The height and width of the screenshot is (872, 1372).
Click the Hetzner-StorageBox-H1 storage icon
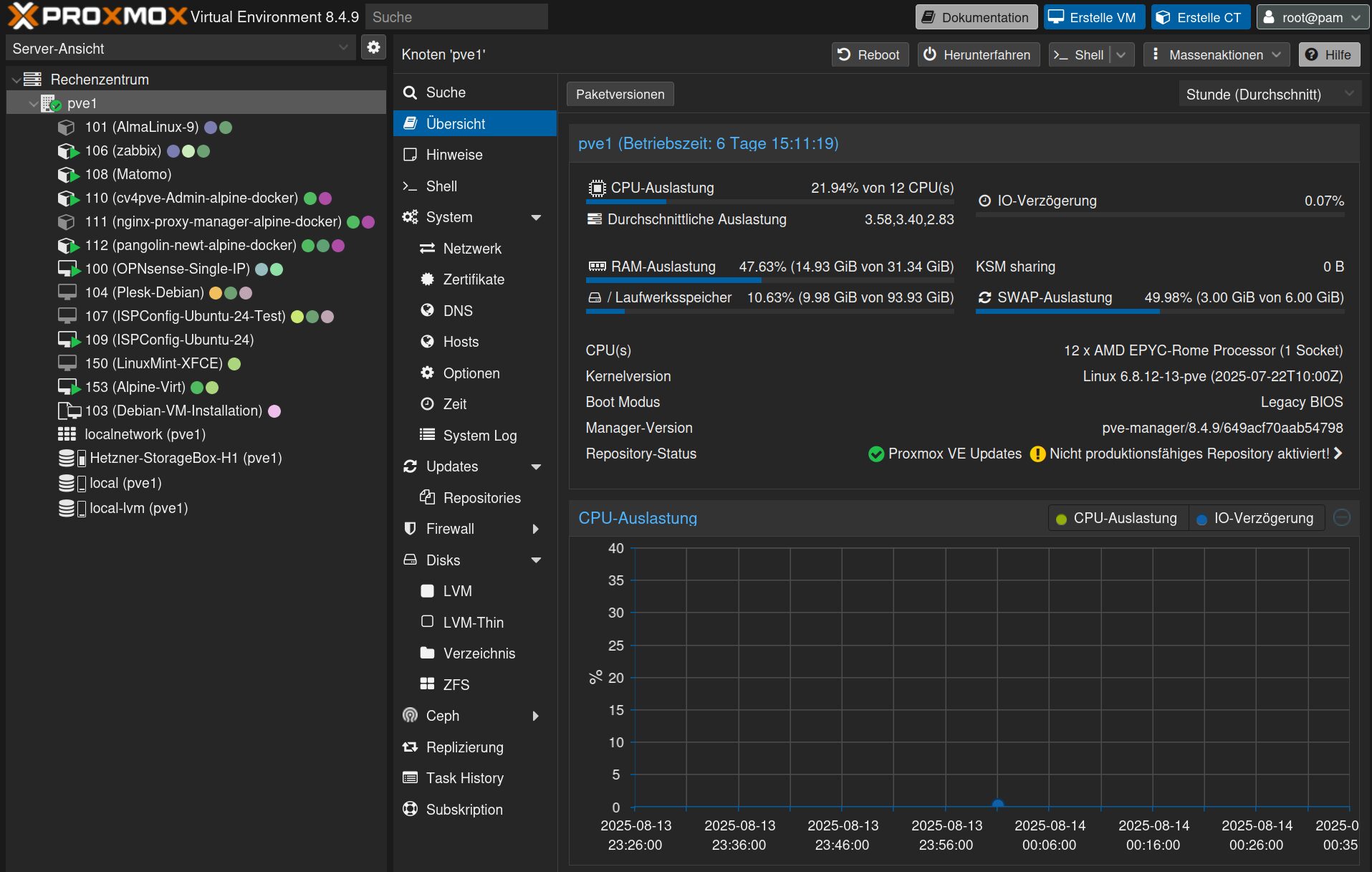click(x=72, y=458)
